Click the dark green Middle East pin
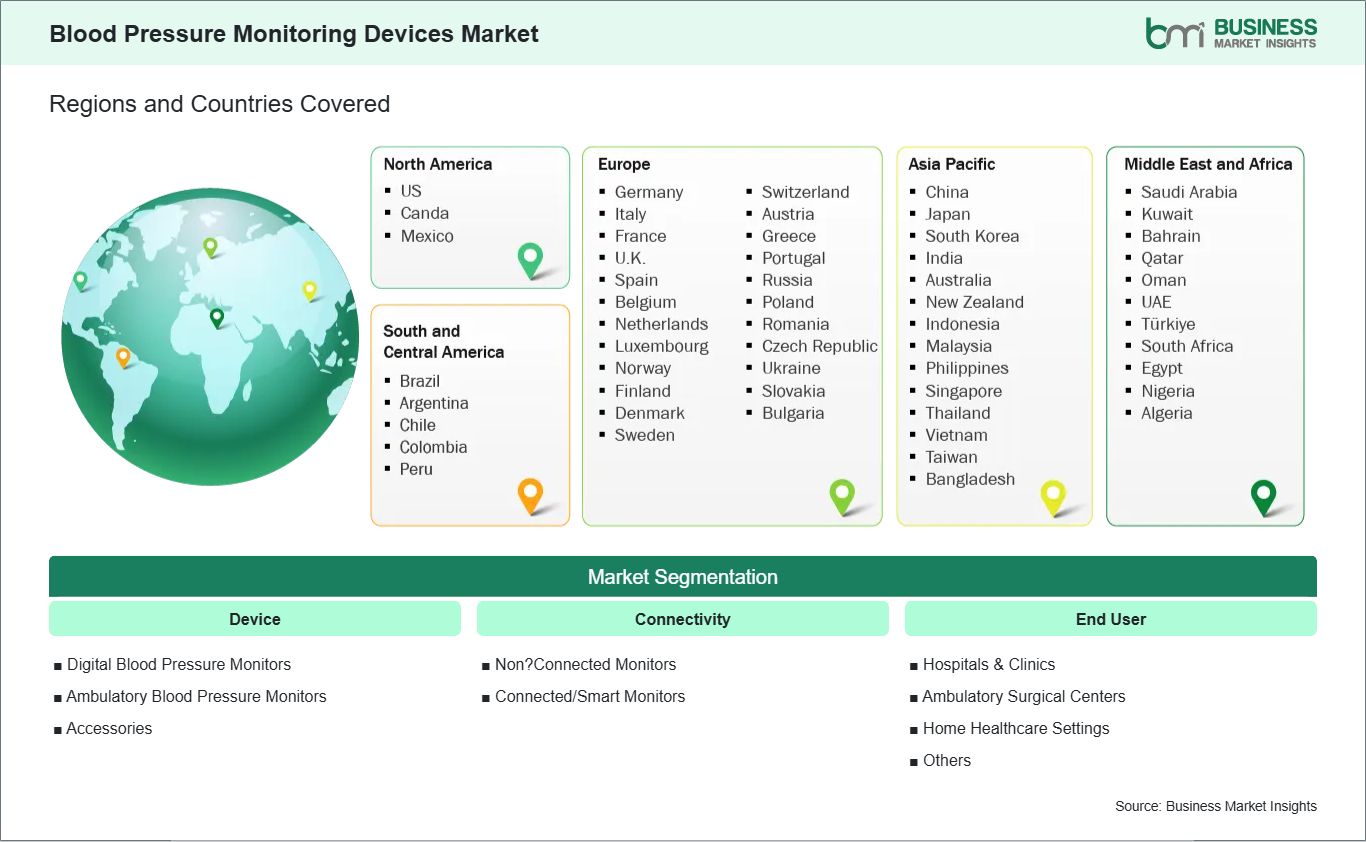Screen dimensions: 1366x842 [1265, 496]
